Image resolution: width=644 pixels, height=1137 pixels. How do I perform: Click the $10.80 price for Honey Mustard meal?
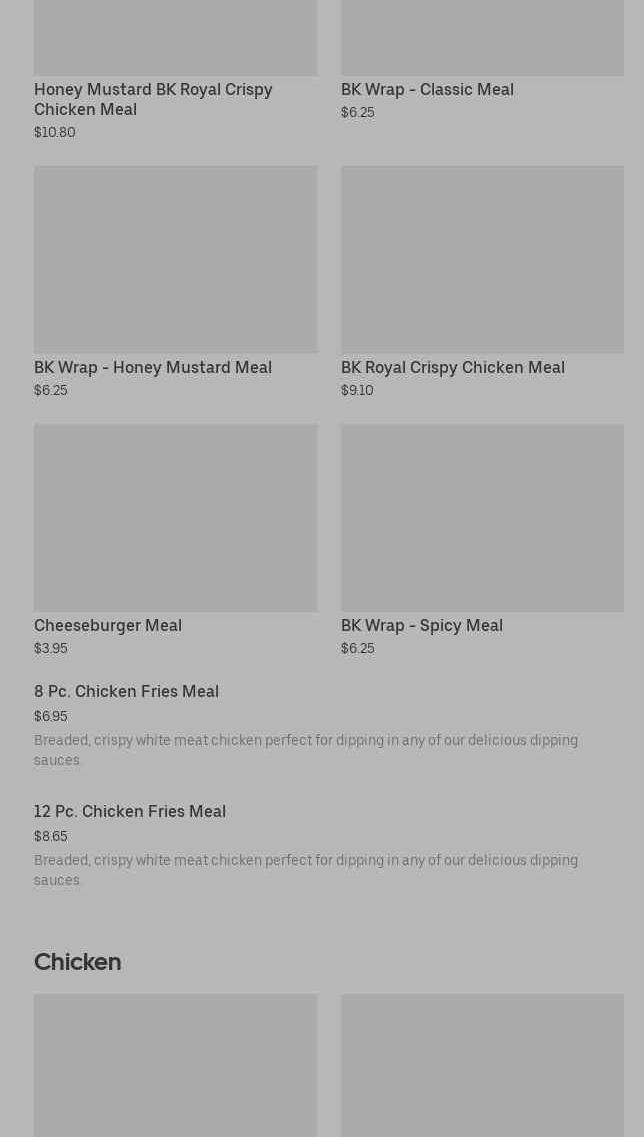tap(55, 133)
